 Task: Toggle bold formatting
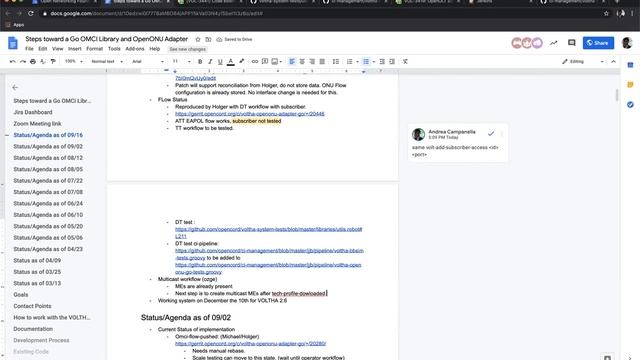(x=200, y=62)
